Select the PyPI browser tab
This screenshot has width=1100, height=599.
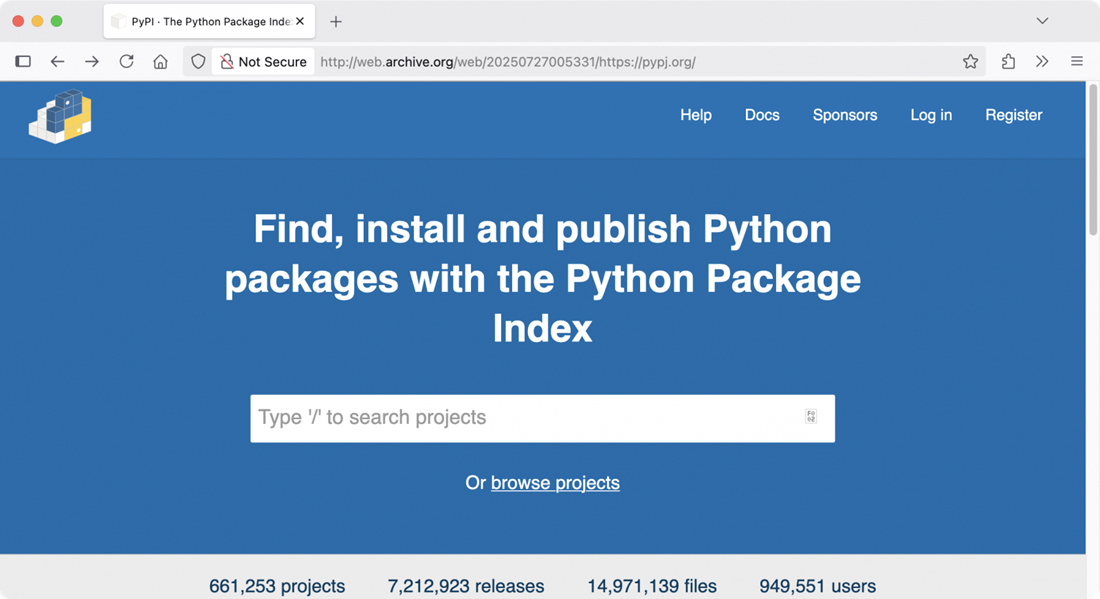(x=200, y=21)
